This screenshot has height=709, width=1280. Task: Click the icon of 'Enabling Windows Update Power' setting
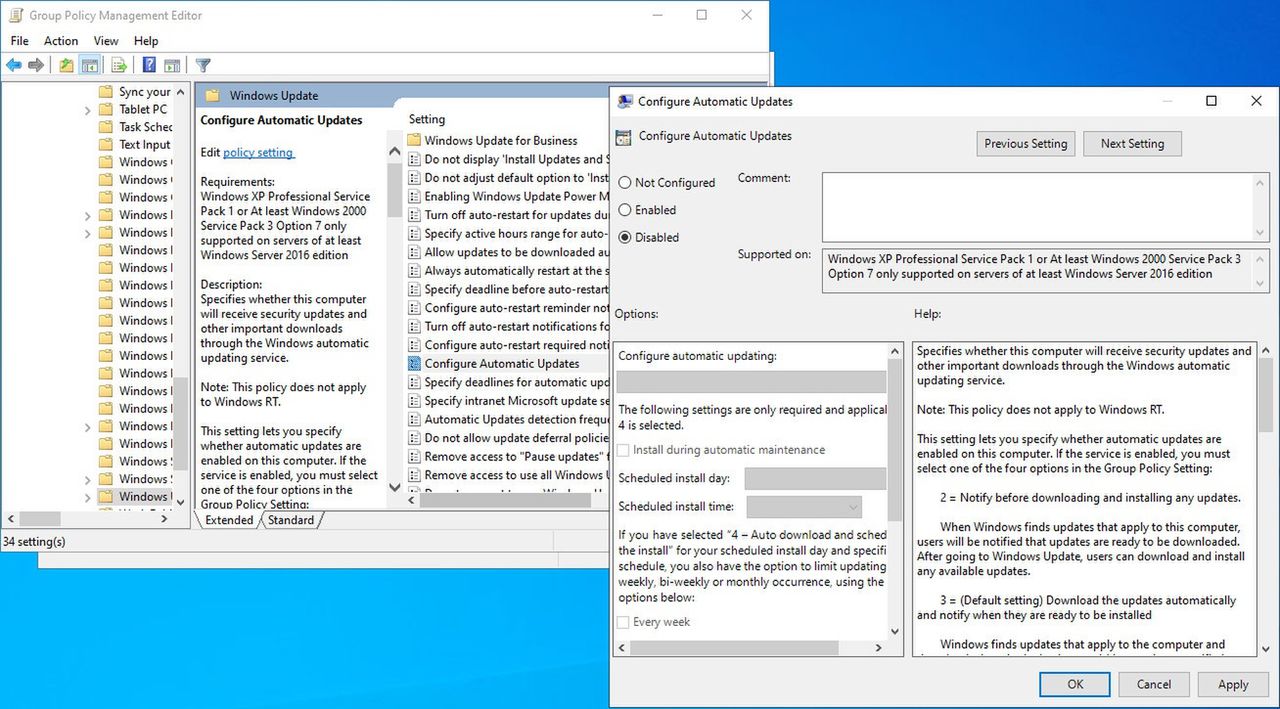click(x=414, y=196)
